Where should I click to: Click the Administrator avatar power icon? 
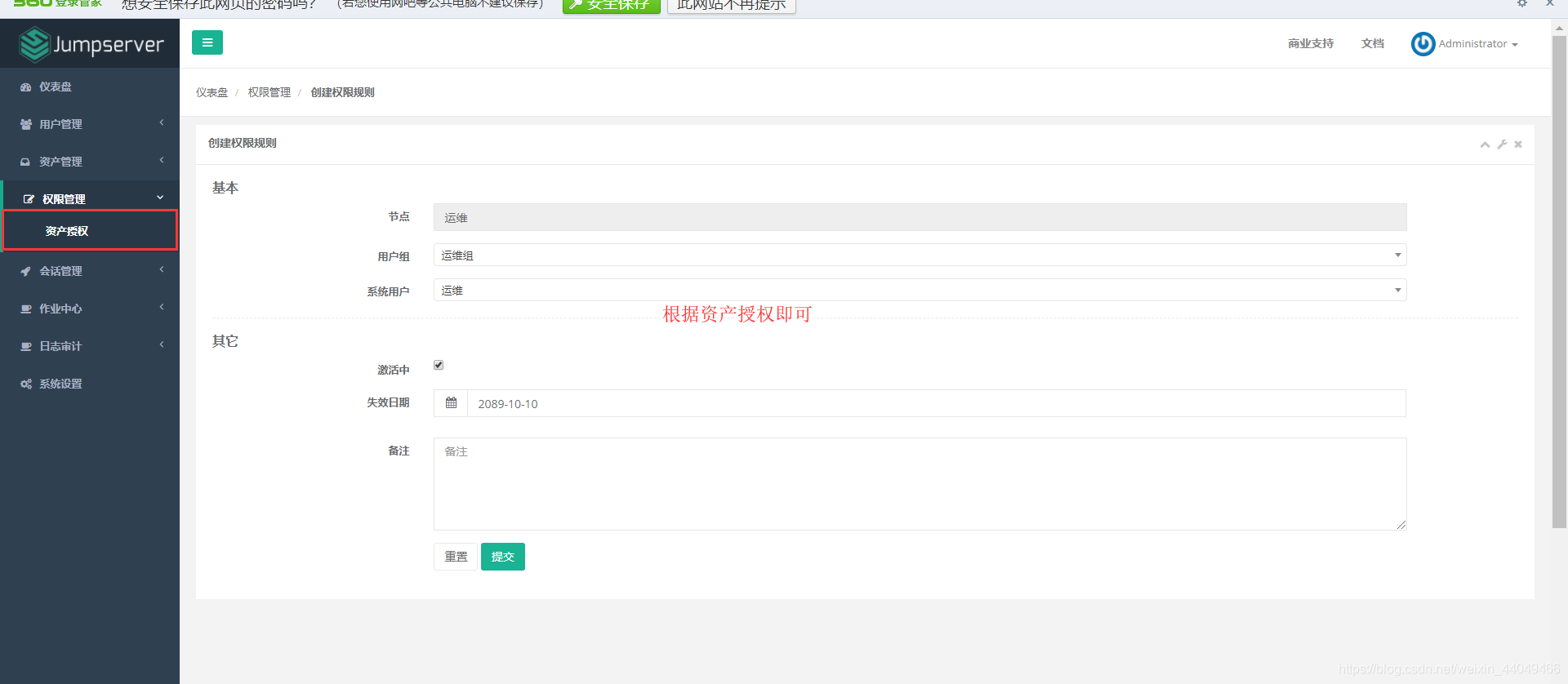tap(1423, 44)
